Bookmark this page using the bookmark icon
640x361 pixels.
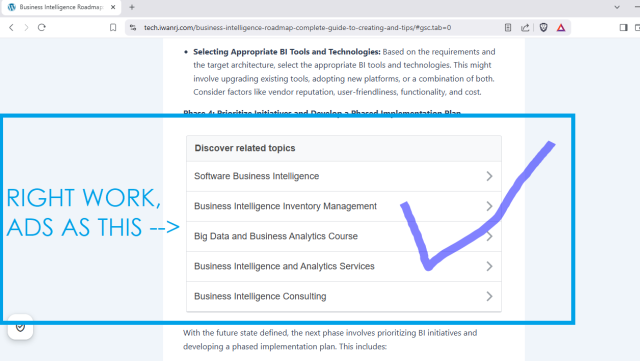pyautogui.click(x=113, y=27)
